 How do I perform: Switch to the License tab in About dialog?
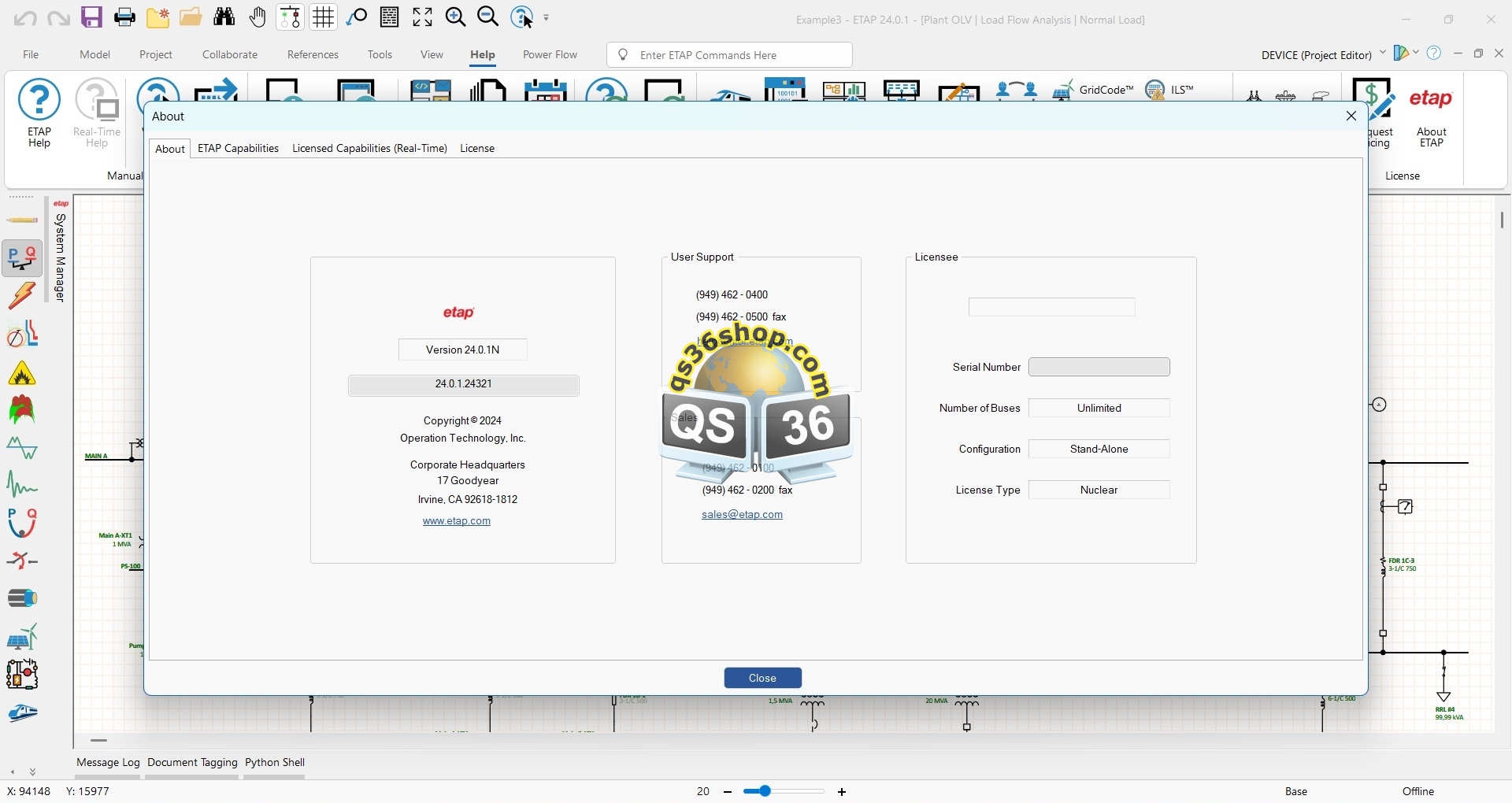477,148
